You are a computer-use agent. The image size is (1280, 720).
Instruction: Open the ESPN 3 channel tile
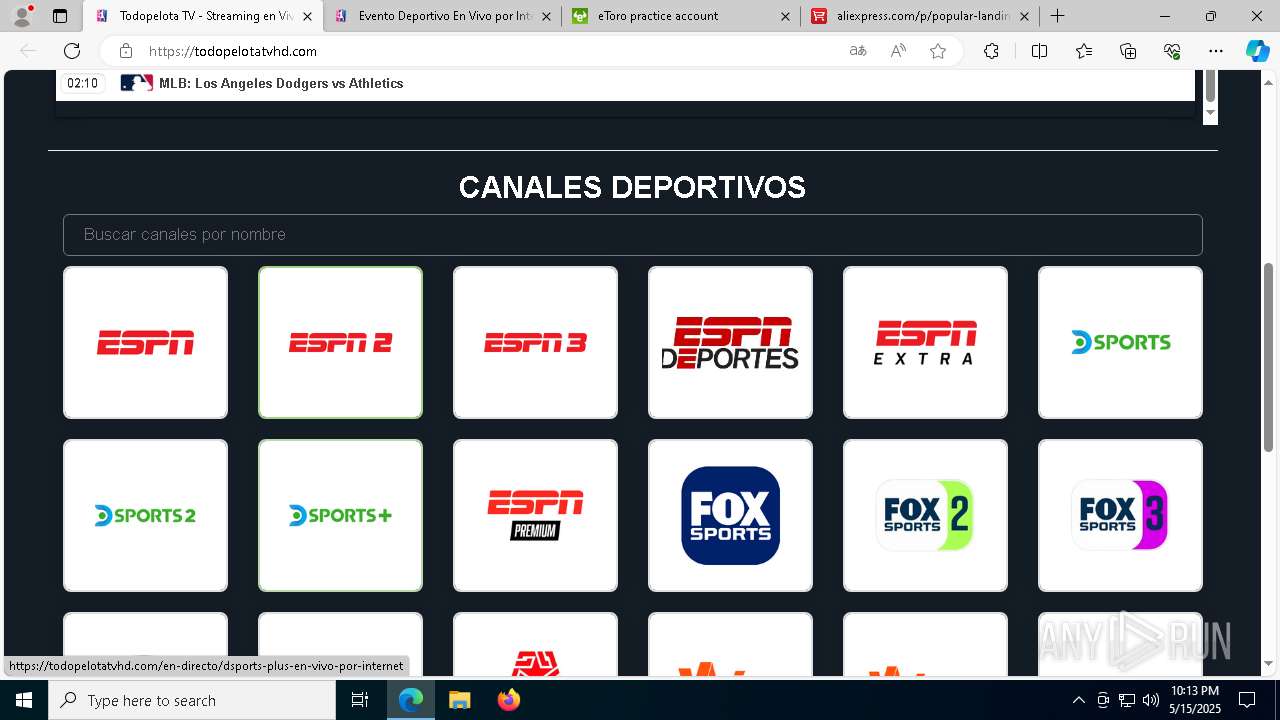coord(535,342)
